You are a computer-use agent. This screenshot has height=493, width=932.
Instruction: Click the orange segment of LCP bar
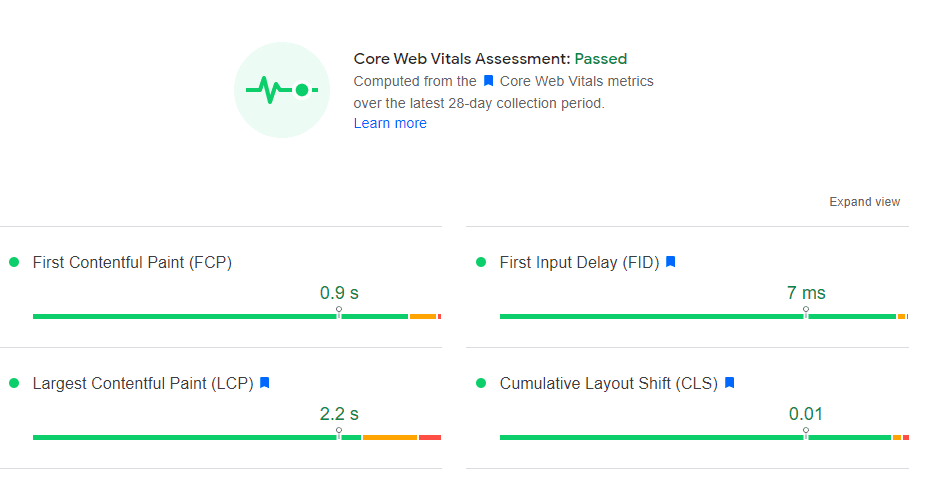[x=390, y=437]
